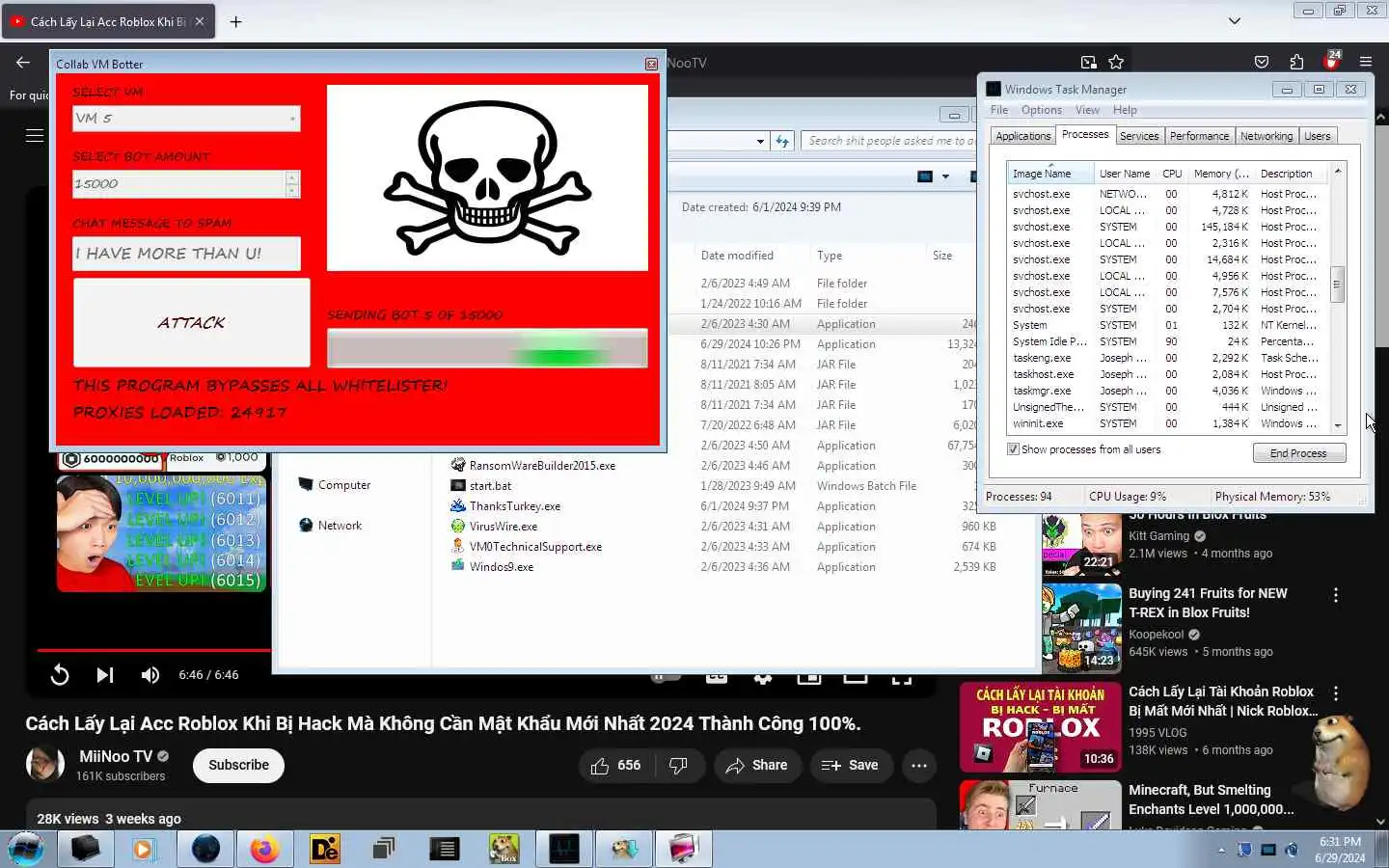This screenshot has width=1389, height=868.
Task: Open the MiiNoo TV channel link
Action: pos(116,757)
